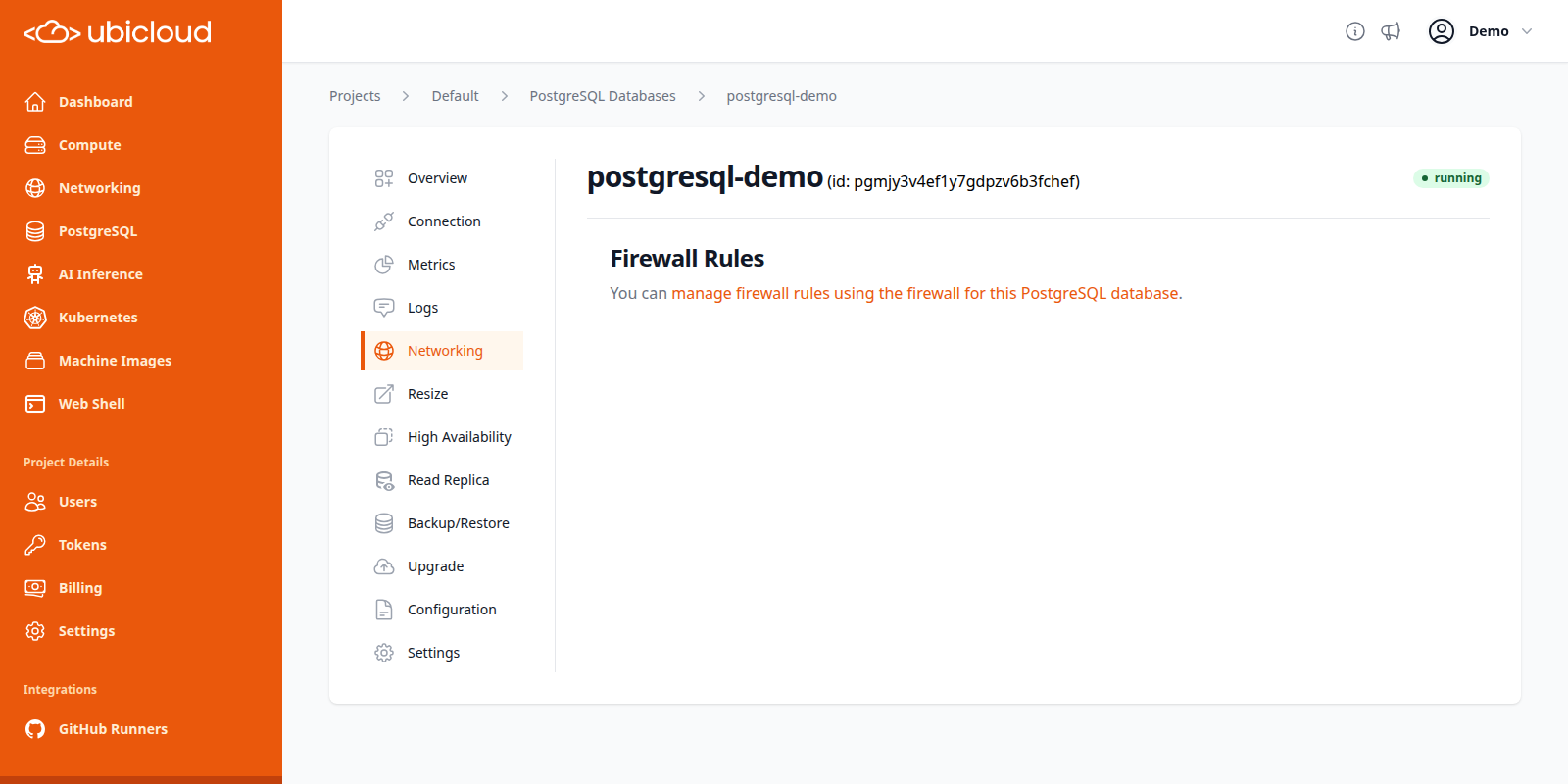The width and height of the screenshot is (1568, 784).
Task: Click the Firewall Rules heading
Action: pyautogui.click(x=687, y=259)
